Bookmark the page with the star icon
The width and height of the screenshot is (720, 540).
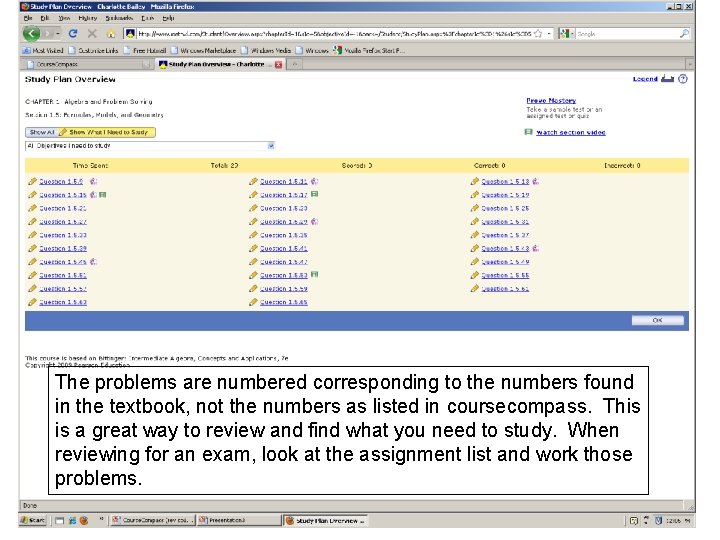pos(538,34)
